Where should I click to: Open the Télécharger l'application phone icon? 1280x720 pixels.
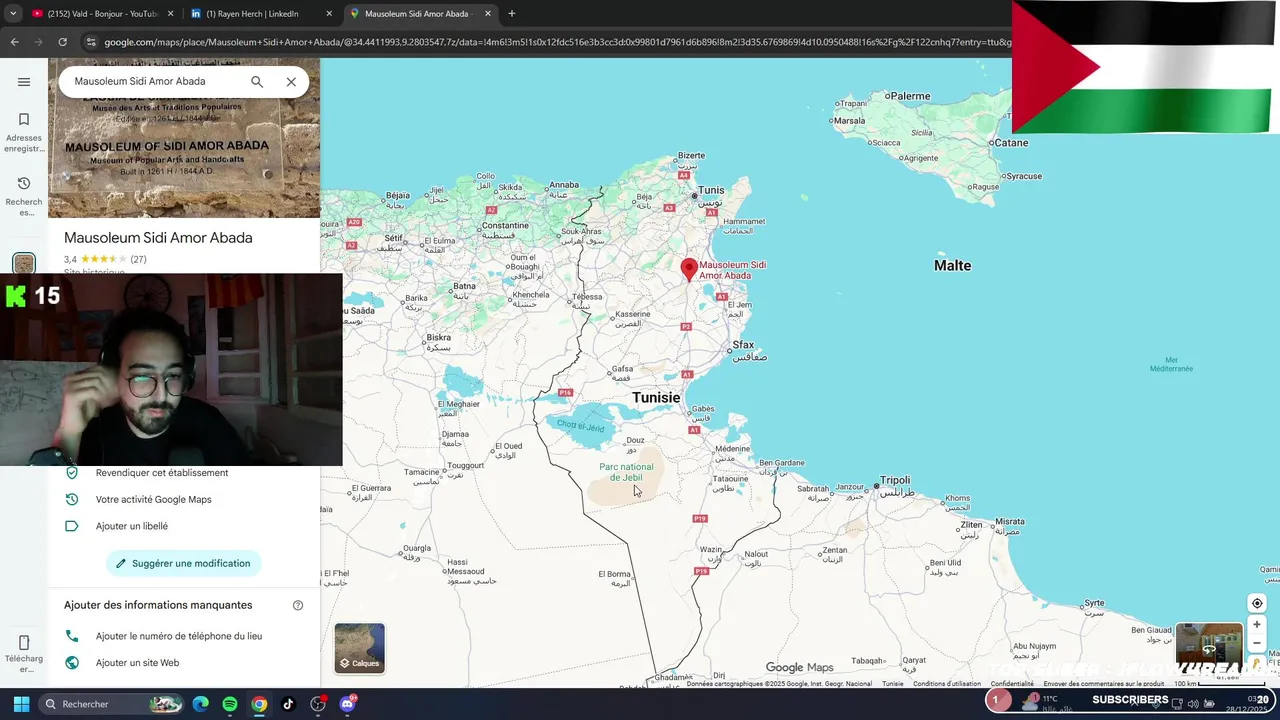24,652
